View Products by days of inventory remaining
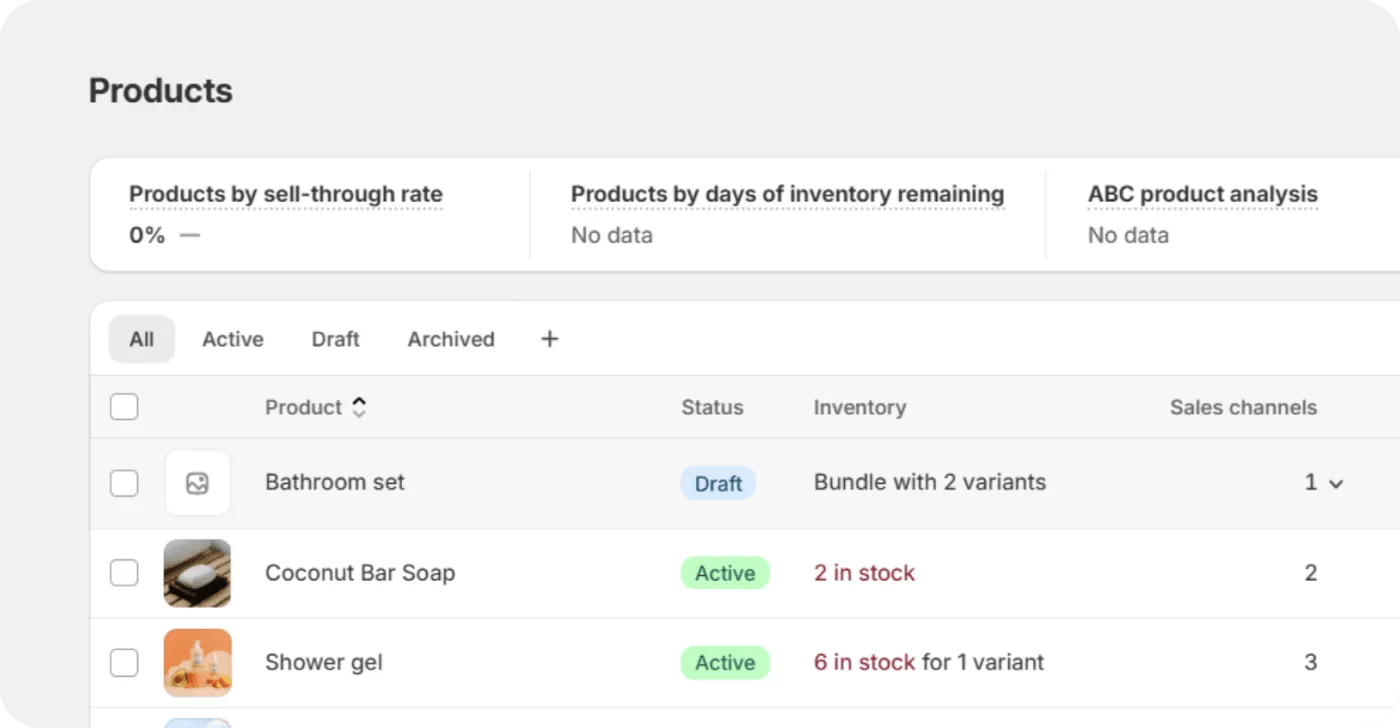The height and width of the screenshot is (728, 1400). pyautogui.click(x=787, y=194)
